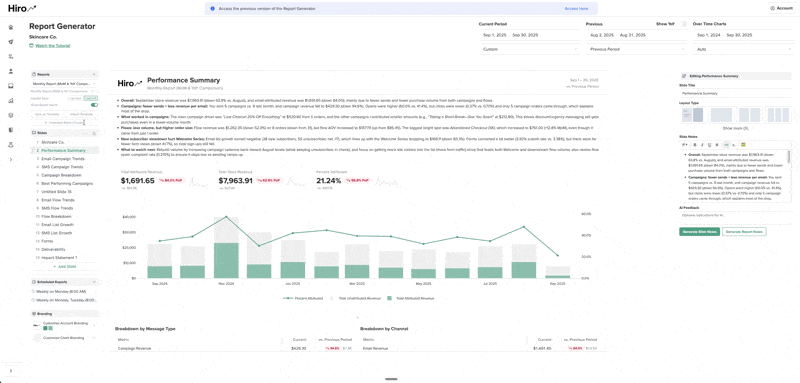Click the Account icon at top right
Viewport: 800px width, 383px height.
click(772, 8)
